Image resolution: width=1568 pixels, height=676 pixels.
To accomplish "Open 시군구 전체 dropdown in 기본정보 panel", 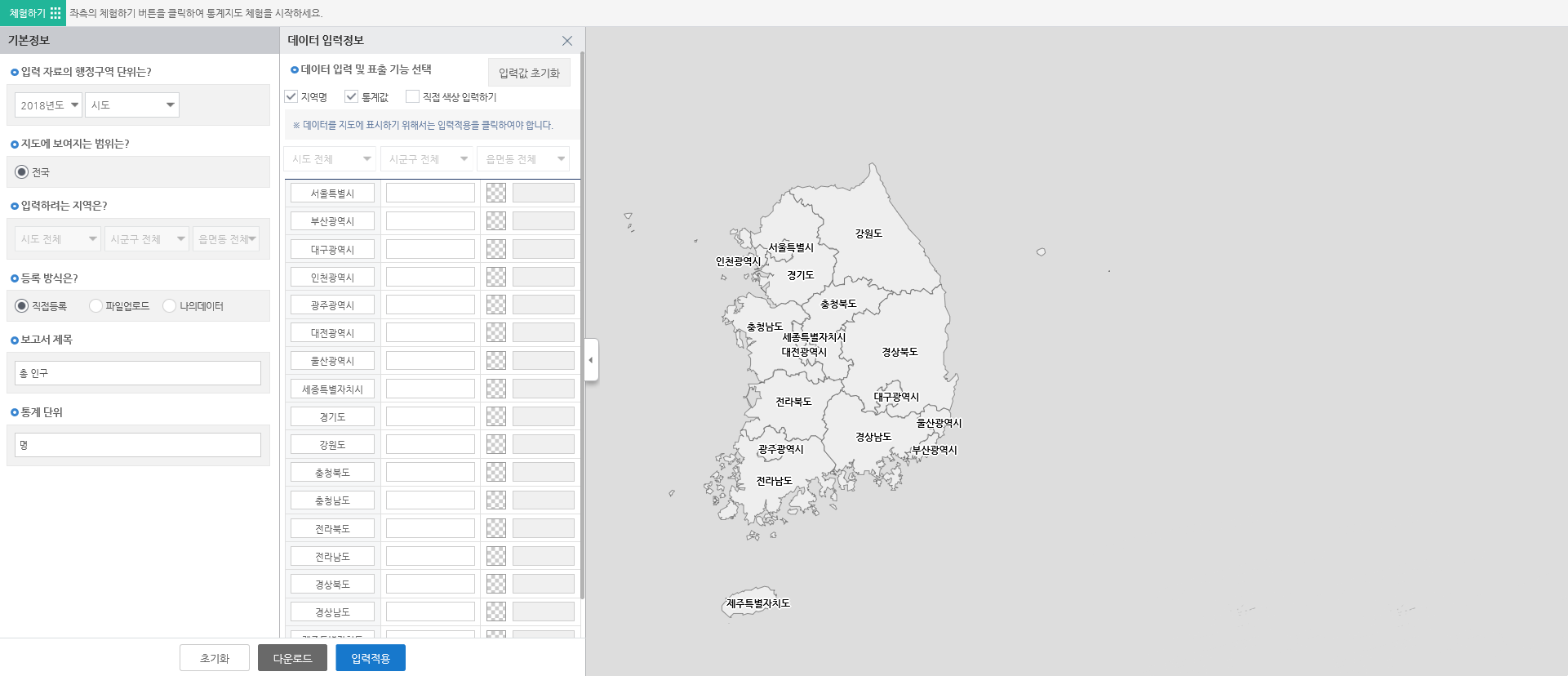I will pos(147,239).
